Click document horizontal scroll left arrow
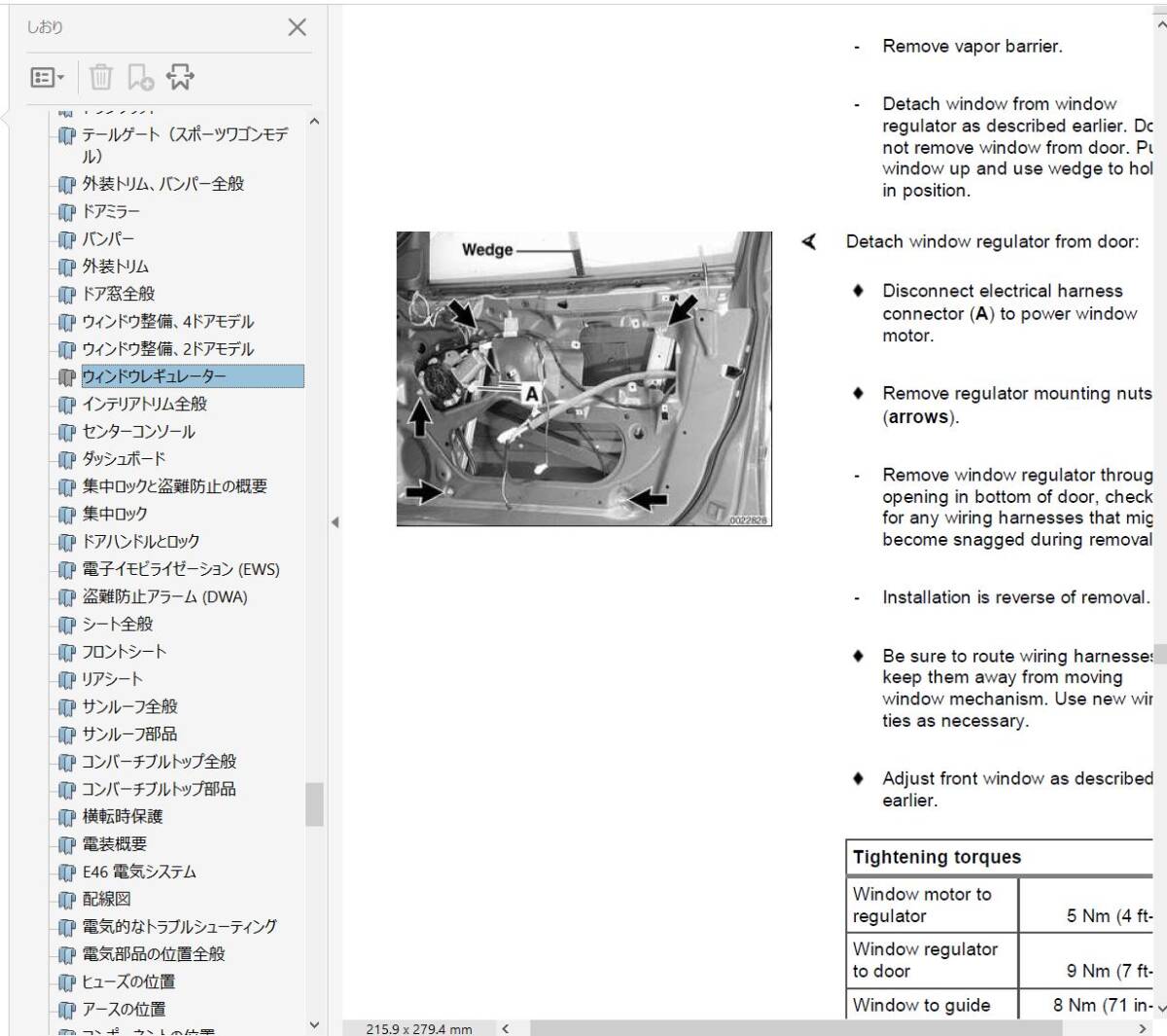 point(506,1028)
